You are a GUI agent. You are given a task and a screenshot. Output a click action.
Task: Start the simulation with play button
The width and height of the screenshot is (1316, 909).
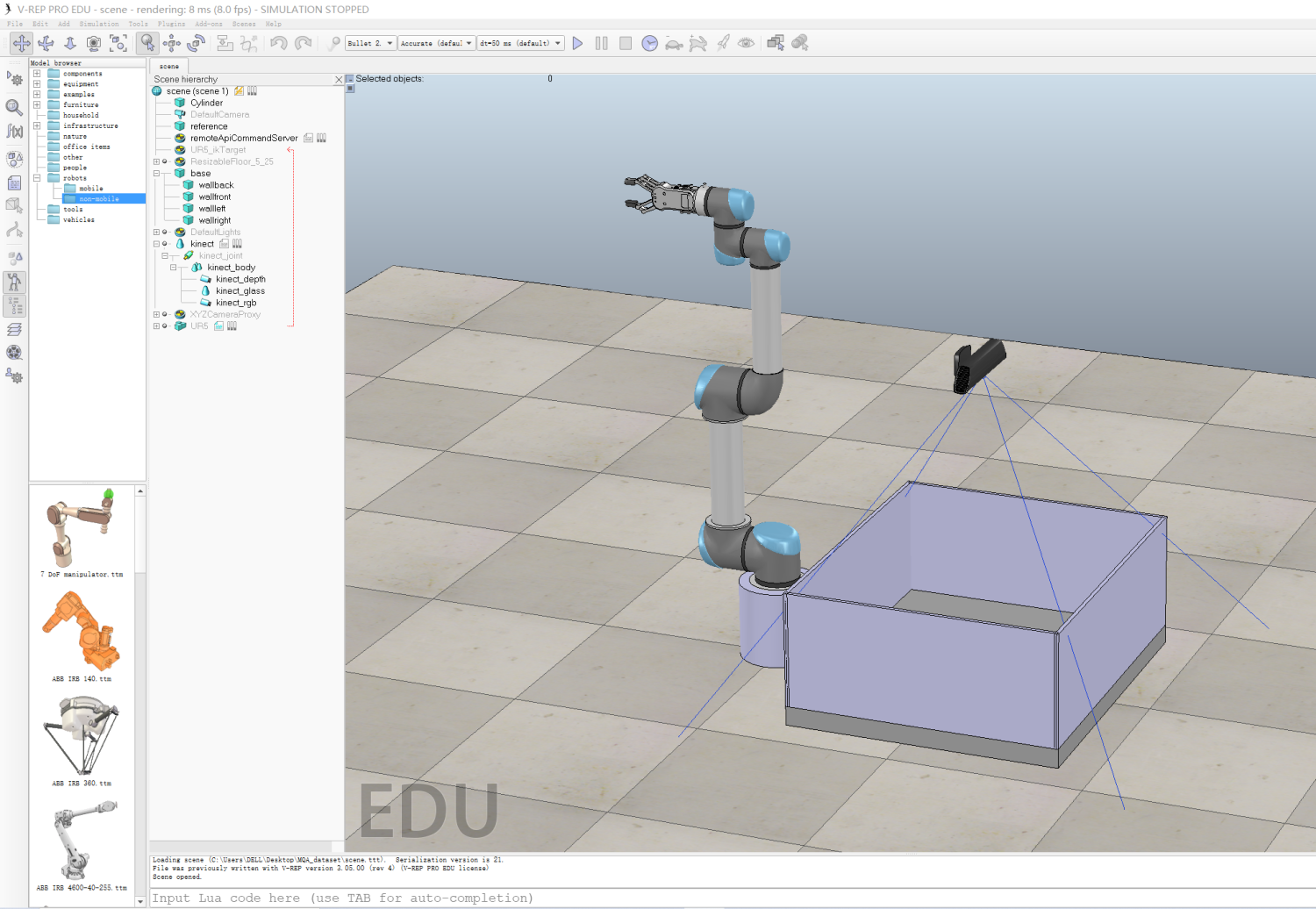click(577, 43)
